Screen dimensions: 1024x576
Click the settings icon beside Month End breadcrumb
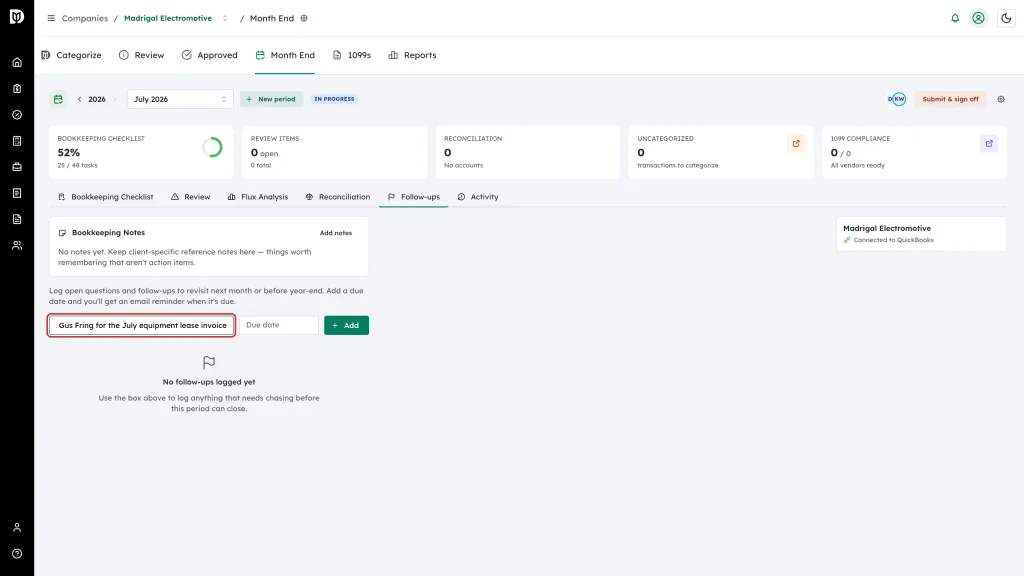pyautogui.click(x=304, y=18)
